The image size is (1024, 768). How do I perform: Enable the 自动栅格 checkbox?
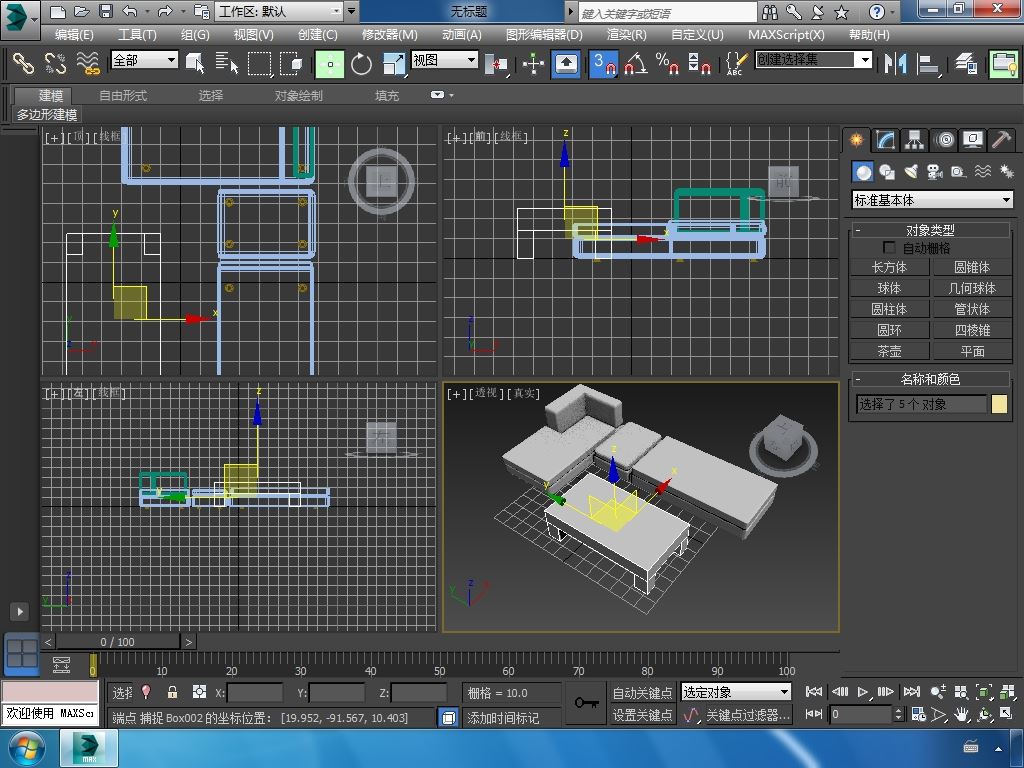pyautogui.click(x=889, y=248)
